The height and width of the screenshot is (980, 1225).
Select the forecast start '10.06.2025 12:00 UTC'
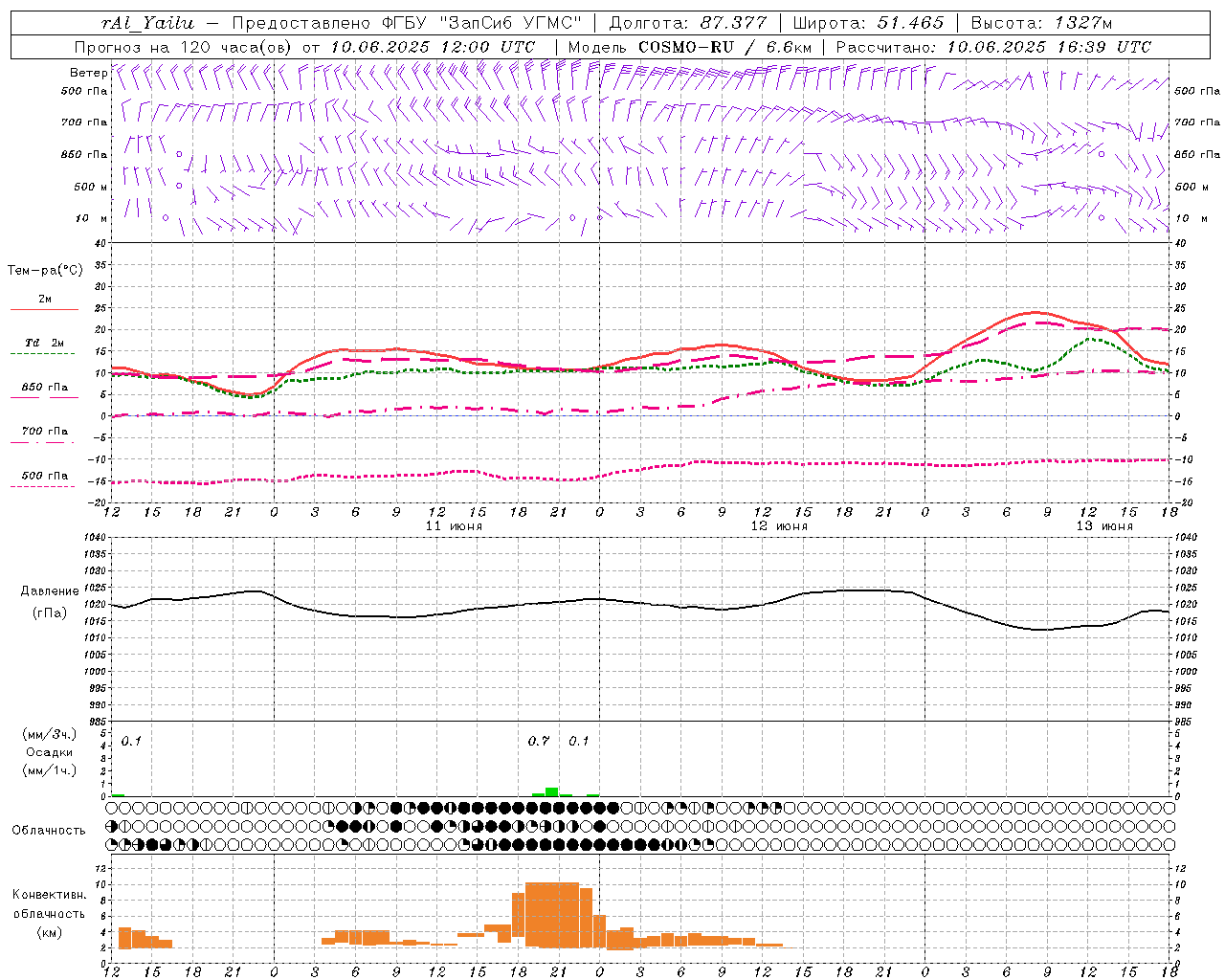[433, 47]
